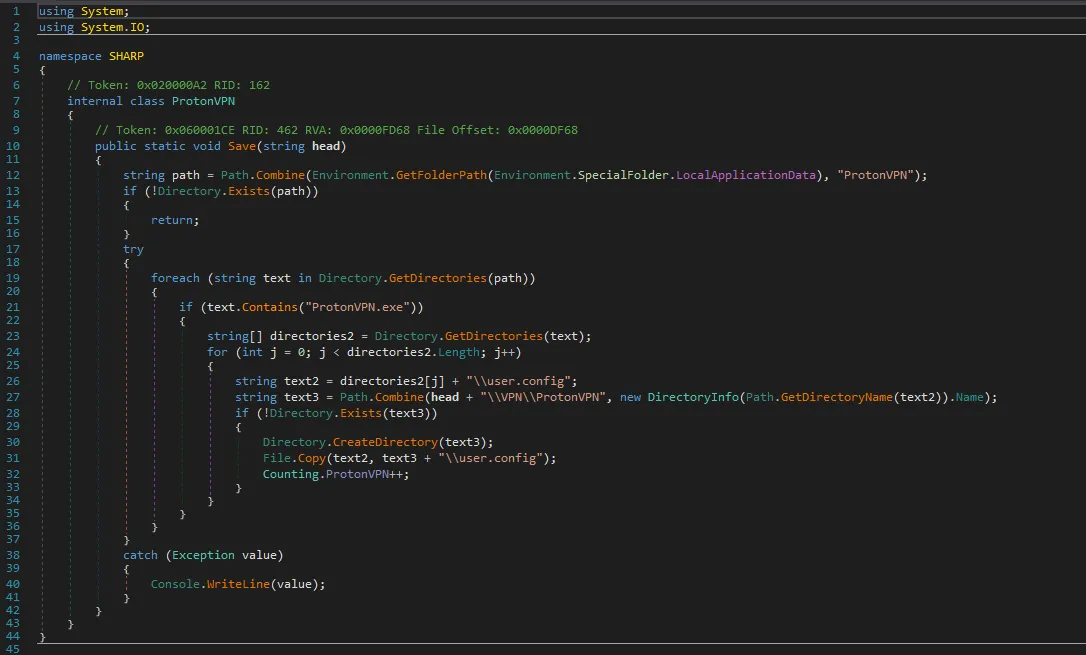The height and width of the screenshot is (655, 1086).
Task: Select the ProtonVPN class name declaration
Action: [x=203, y=101]
